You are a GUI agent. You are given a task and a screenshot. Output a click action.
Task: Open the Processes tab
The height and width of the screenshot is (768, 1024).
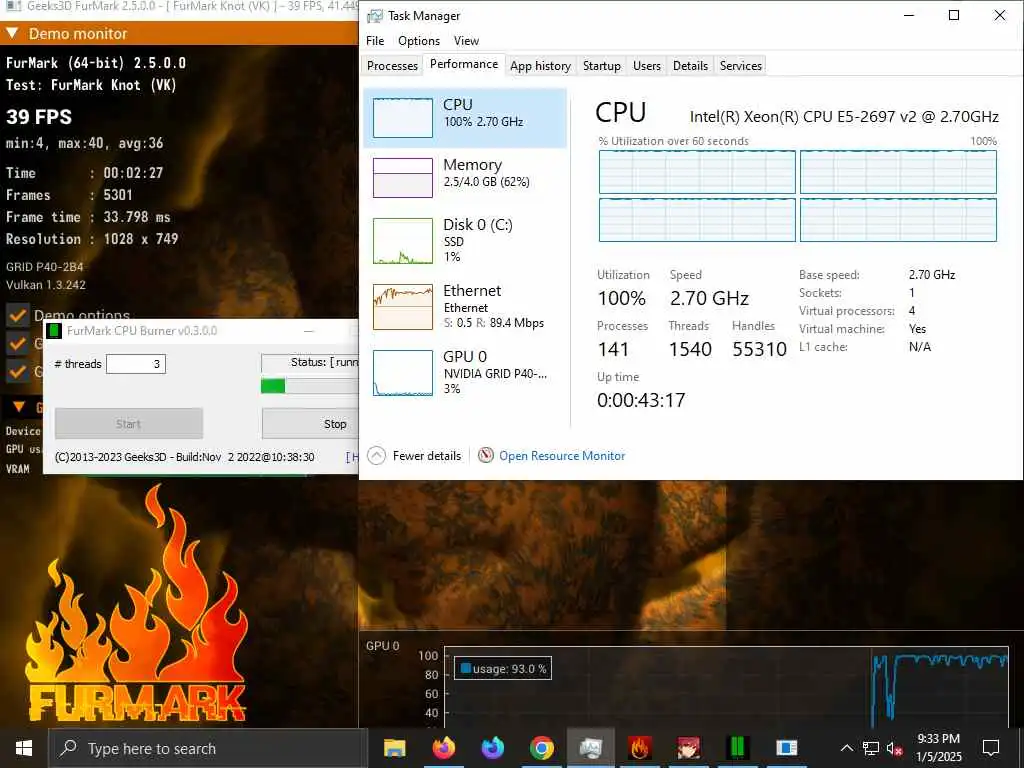[x=392, y=65]
